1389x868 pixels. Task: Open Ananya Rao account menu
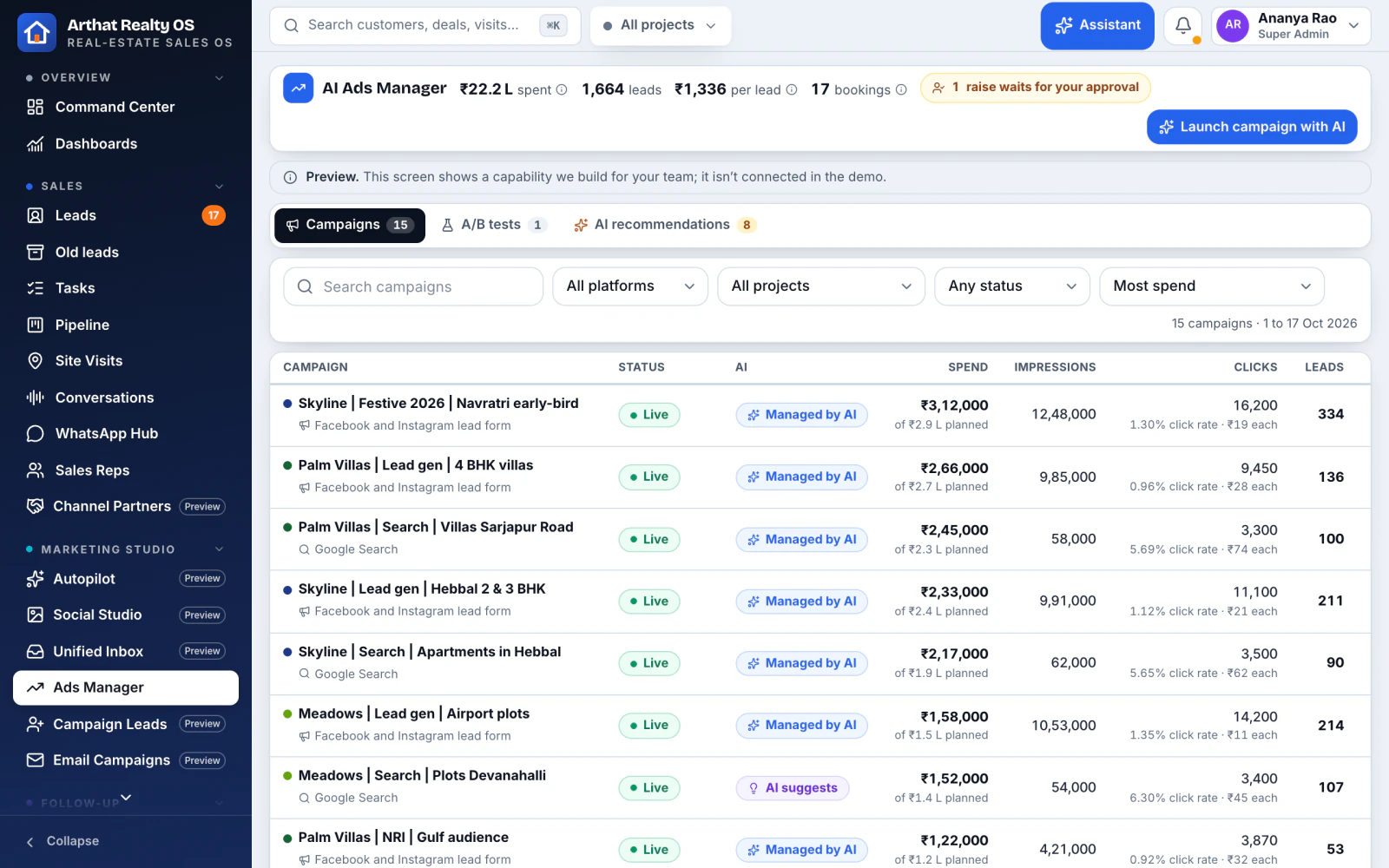pos(1291,26)
